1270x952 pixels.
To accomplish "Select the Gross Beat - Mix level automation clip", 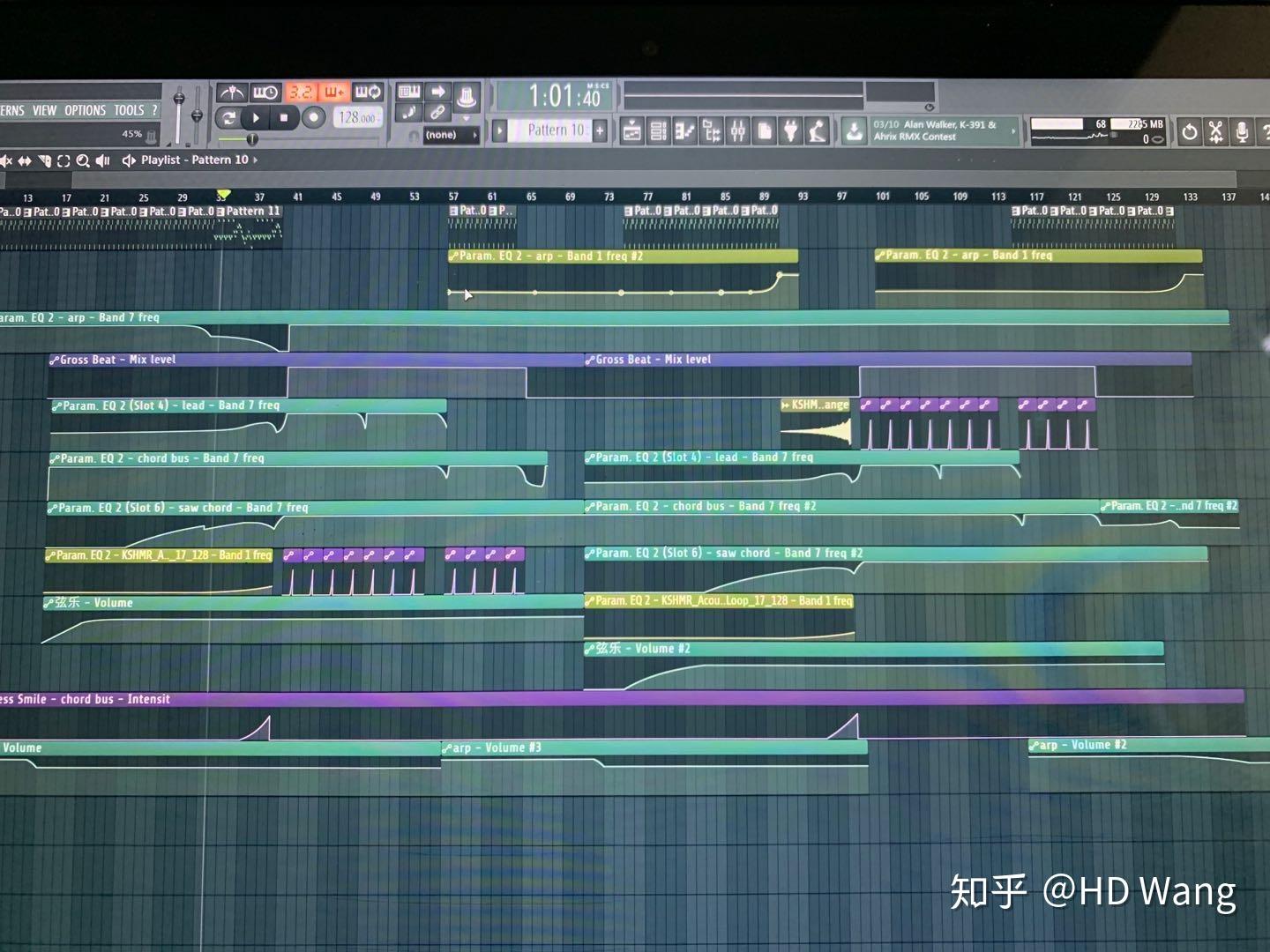I will click(115, 359).
